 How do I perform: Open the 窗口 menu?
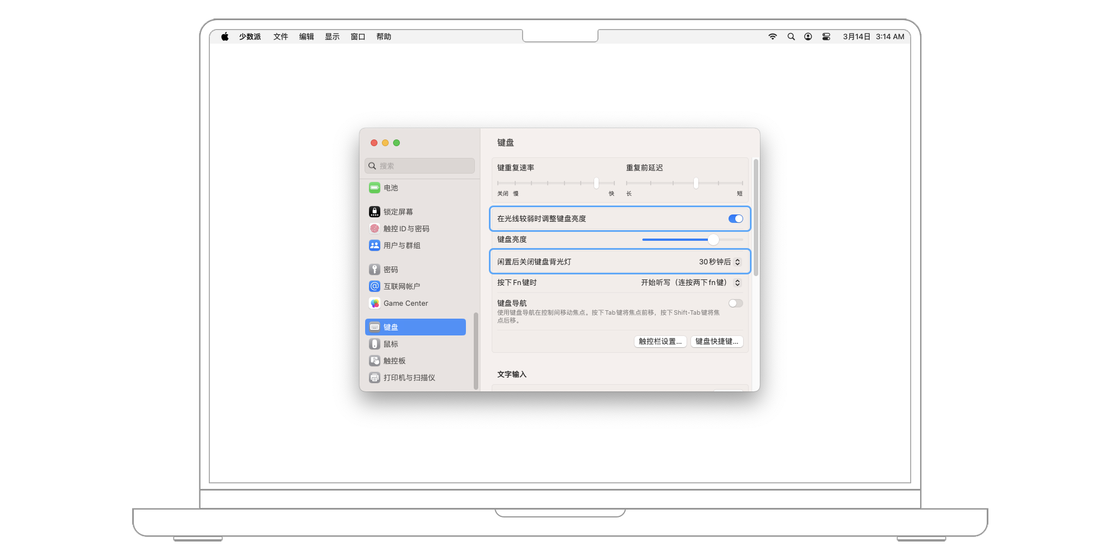pyautogui.click(x=358, y=36)
